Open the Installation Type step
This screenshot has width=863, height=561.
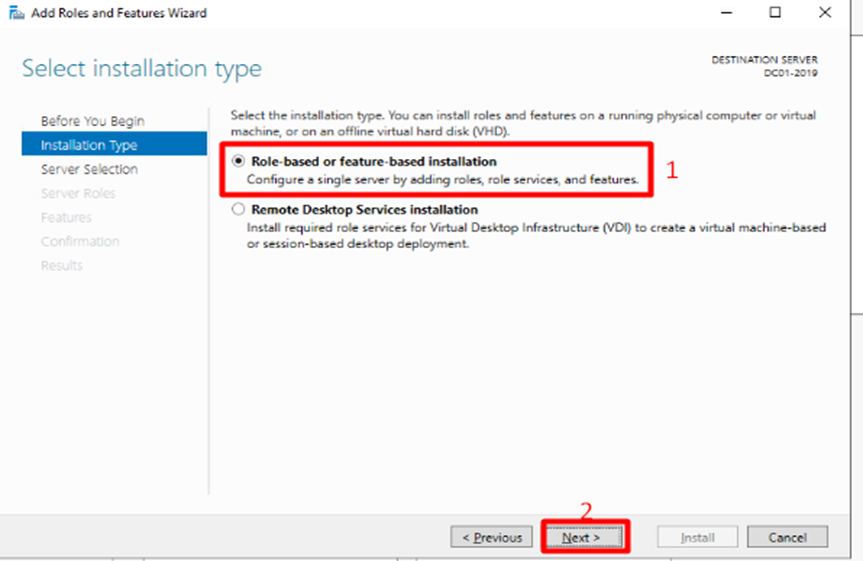(89, 145)
